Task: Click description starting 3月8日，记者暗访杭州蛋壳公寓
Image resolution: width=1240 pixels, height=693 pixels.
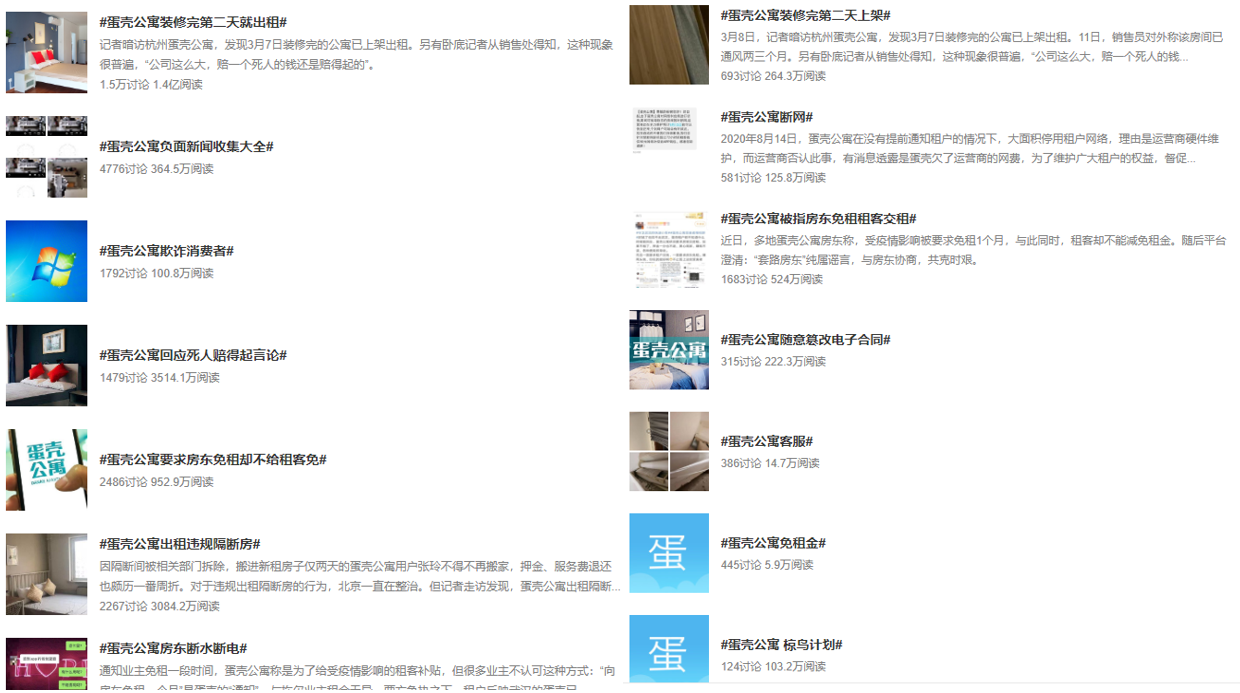Action: (972, 47)
